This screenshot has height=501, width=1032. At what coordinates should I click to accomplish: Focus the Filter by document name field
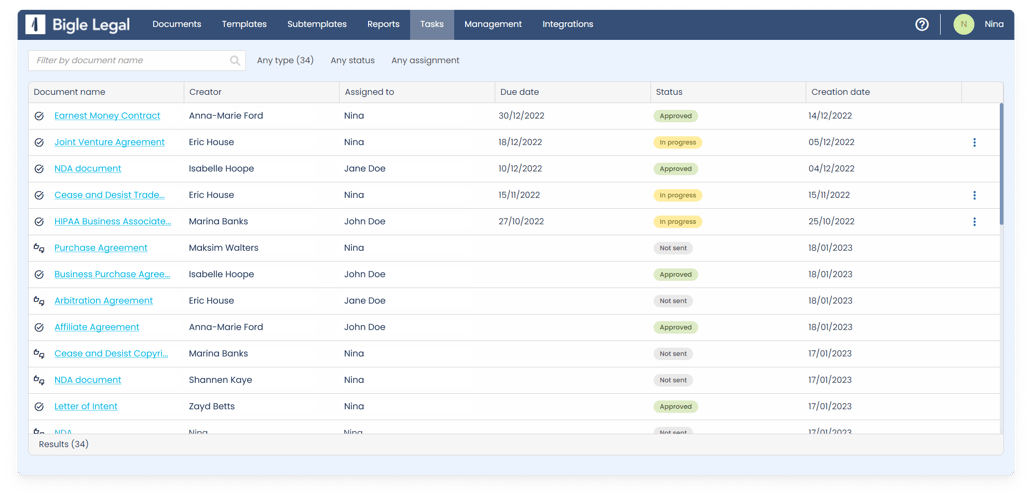pyautogui.click(x=130, y=61)
